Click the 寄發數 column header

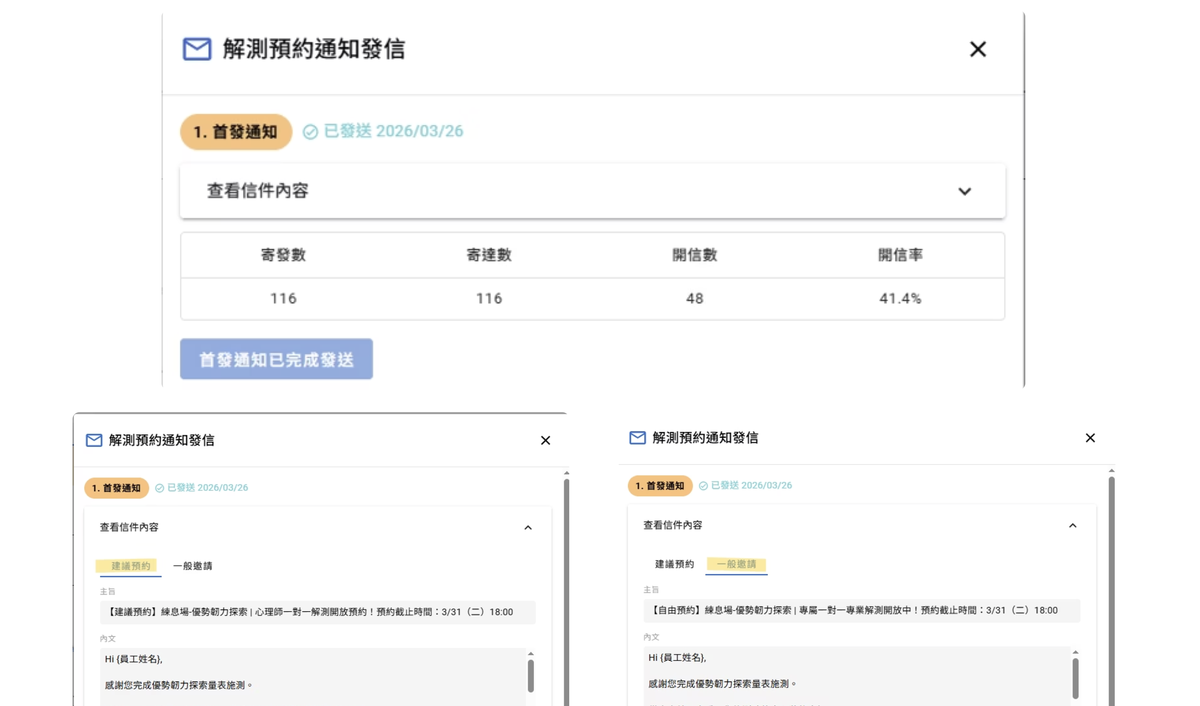click(283, 255)
